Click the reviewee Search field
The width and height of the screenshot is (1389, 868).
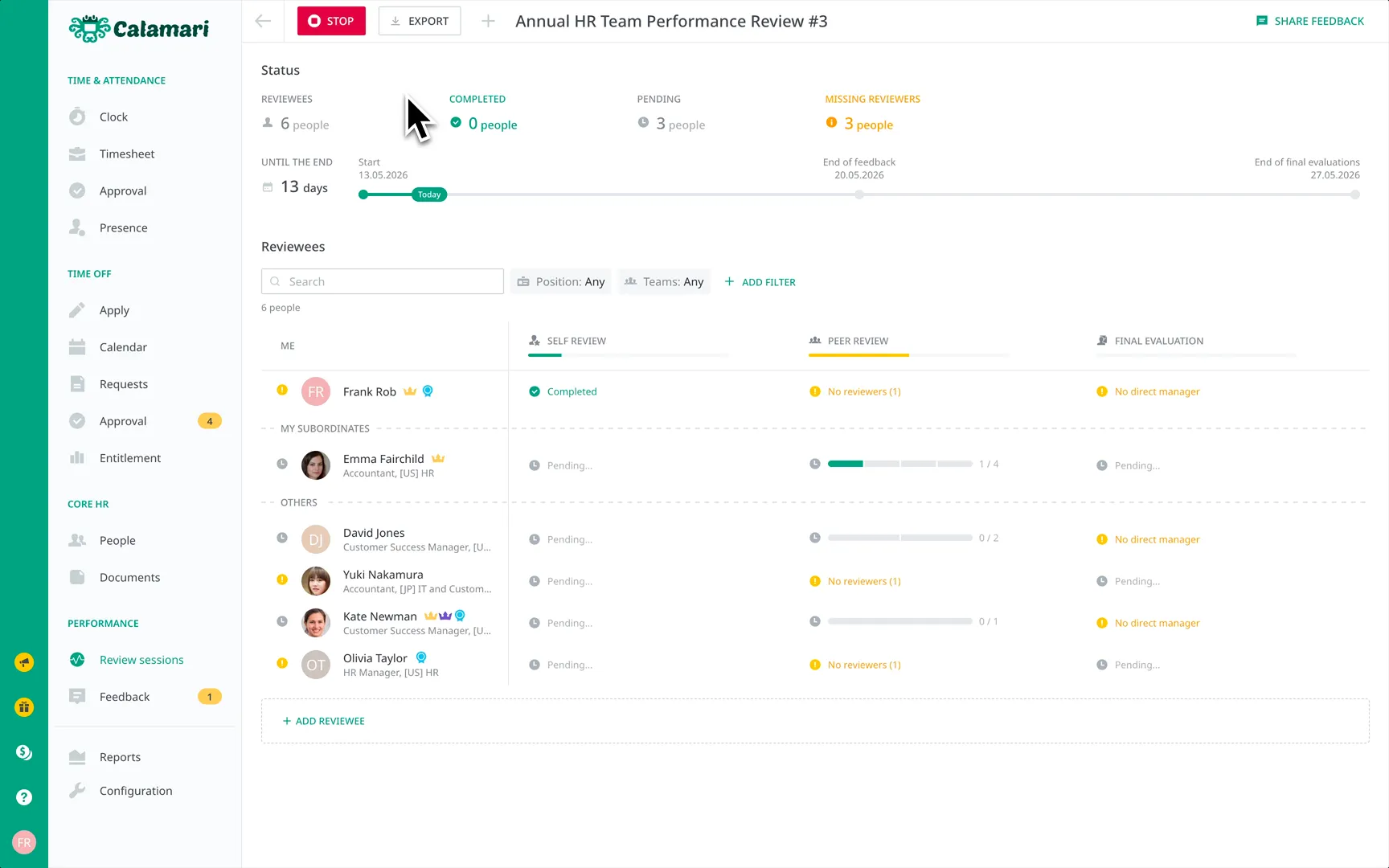[x=383, y=281]
